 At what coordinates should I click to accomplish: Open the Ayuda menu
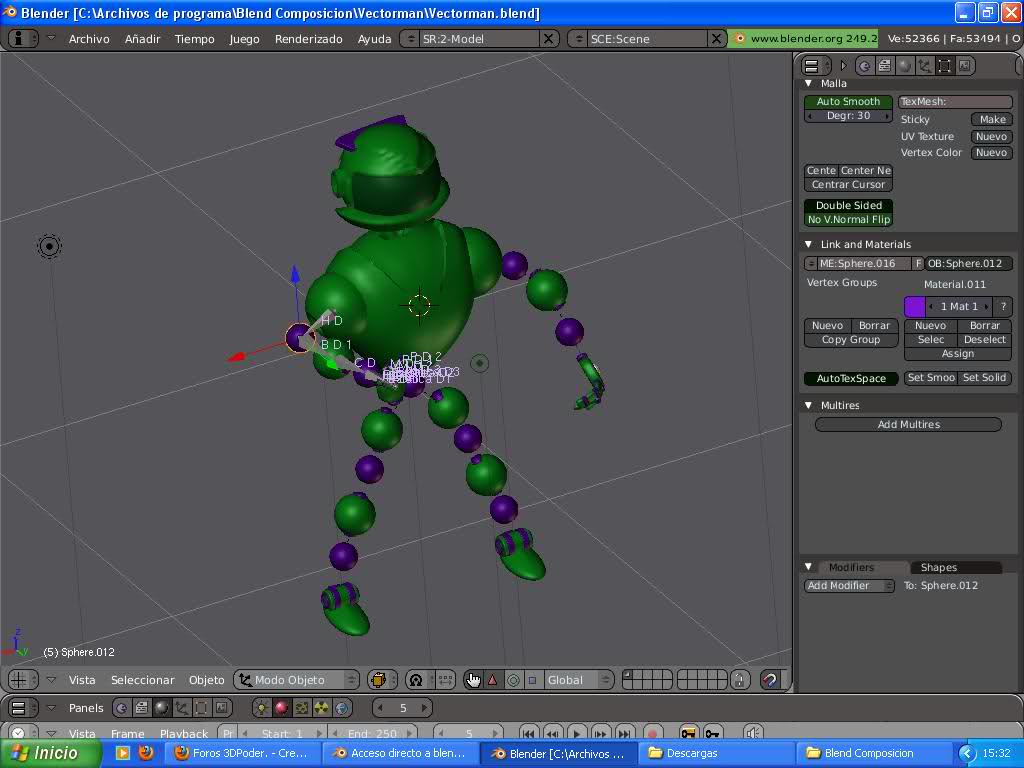(374, 39)
